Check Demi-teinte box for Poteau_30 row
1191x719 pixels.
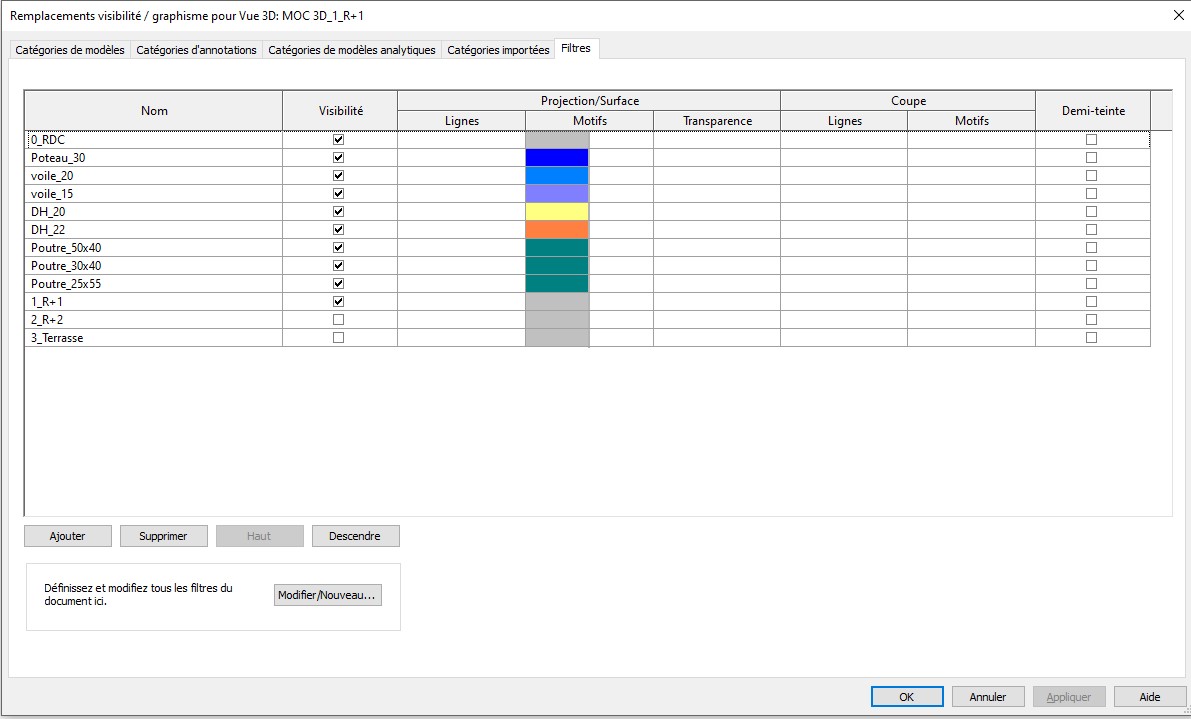(x=1091, y=158)
